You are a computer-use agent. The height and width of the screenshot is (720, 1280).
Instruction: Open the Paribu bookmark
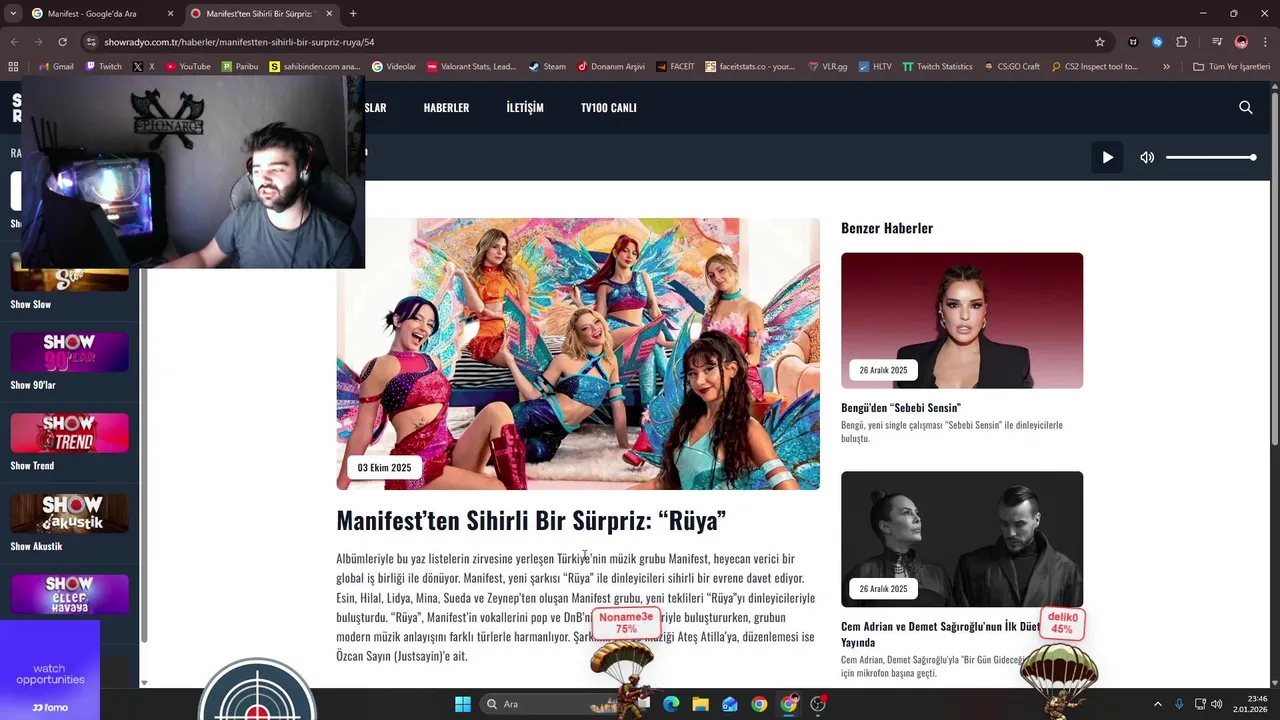(240, 67)
